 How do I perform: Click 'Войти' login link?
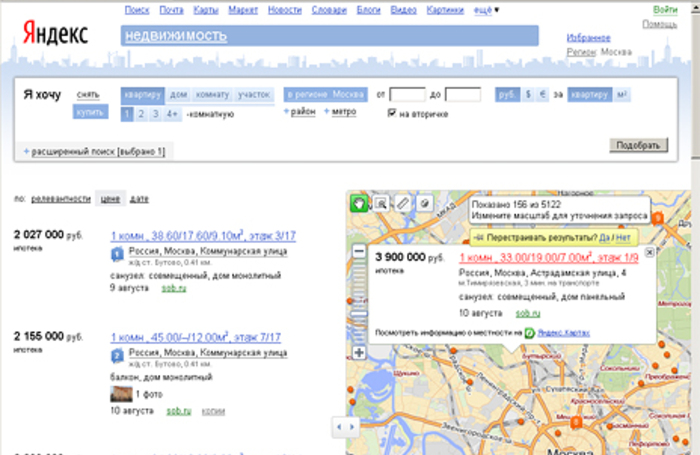[x=665, y=10]
